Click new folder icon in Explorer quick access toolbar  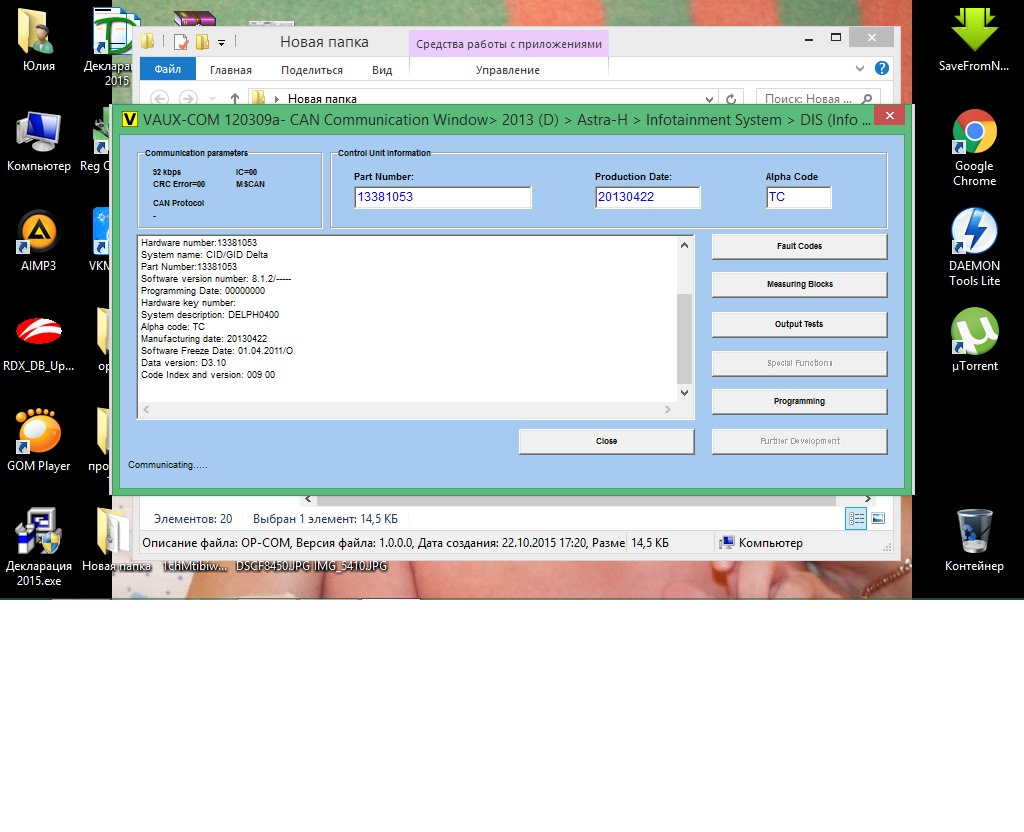click(202, 42)
